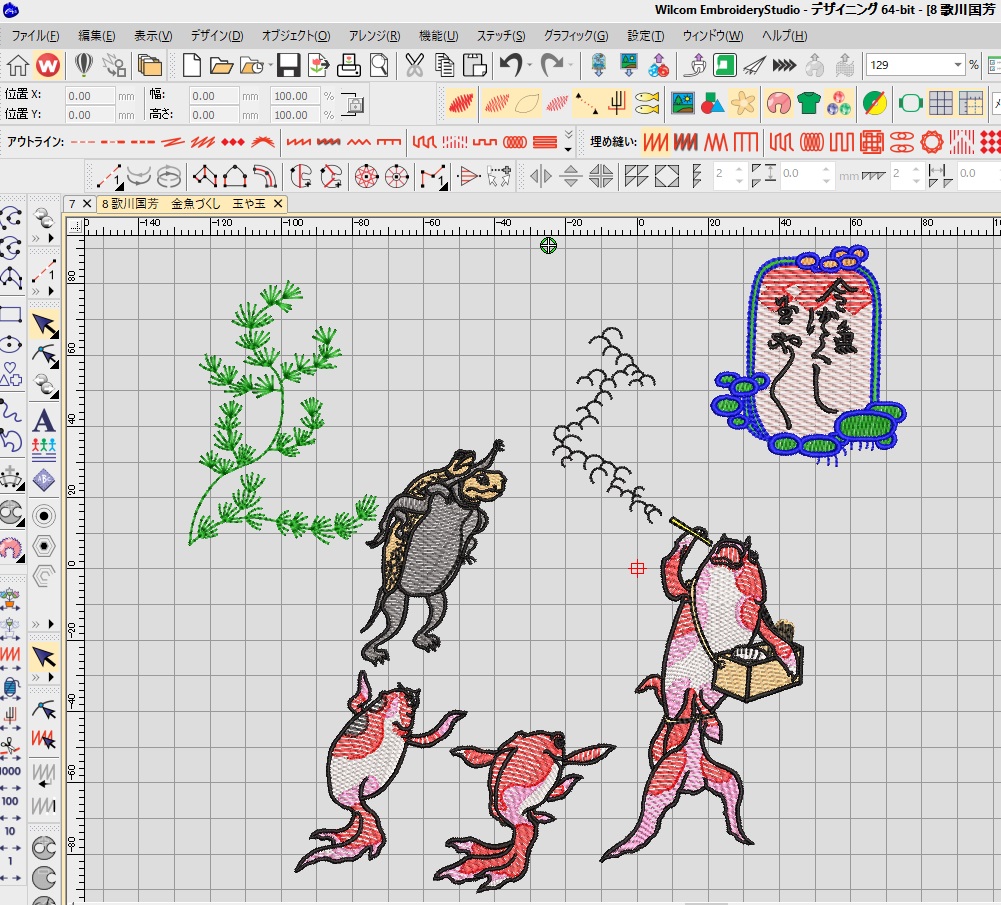Open the ヘルプ(H) menu
The width and height of the screenshot is (1001, 905).
[785, 36]
